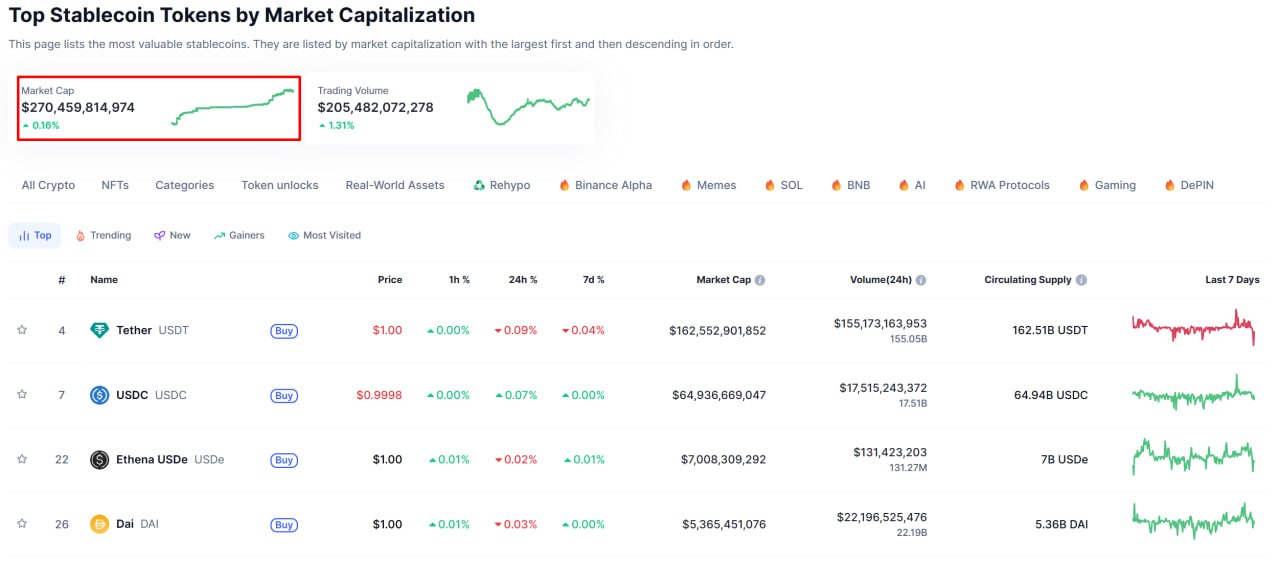Image resolution: width=1280 pixels, height=561 pixels.
Task: Star USDC to add to watchlist
Action: point(22,395)
